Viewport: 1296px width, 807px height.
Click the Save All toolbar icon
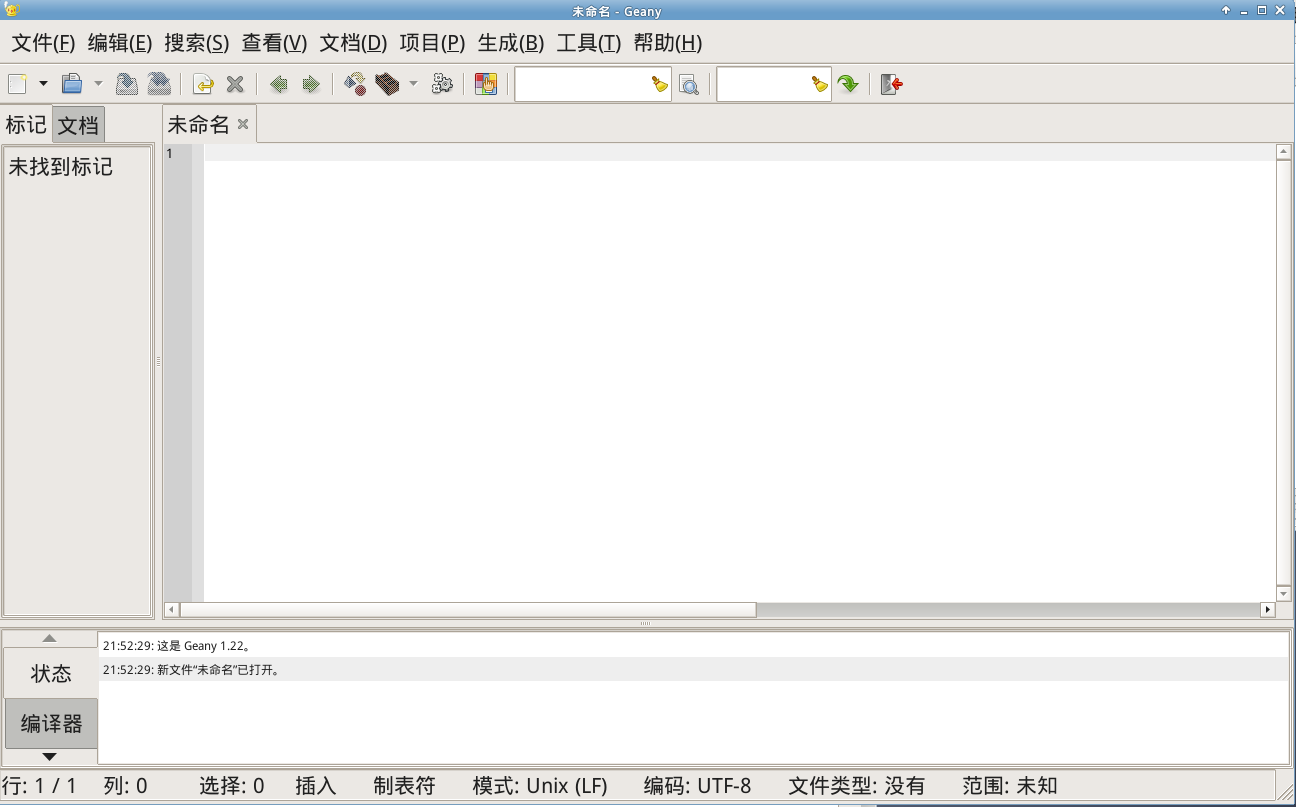pos(158,84)
